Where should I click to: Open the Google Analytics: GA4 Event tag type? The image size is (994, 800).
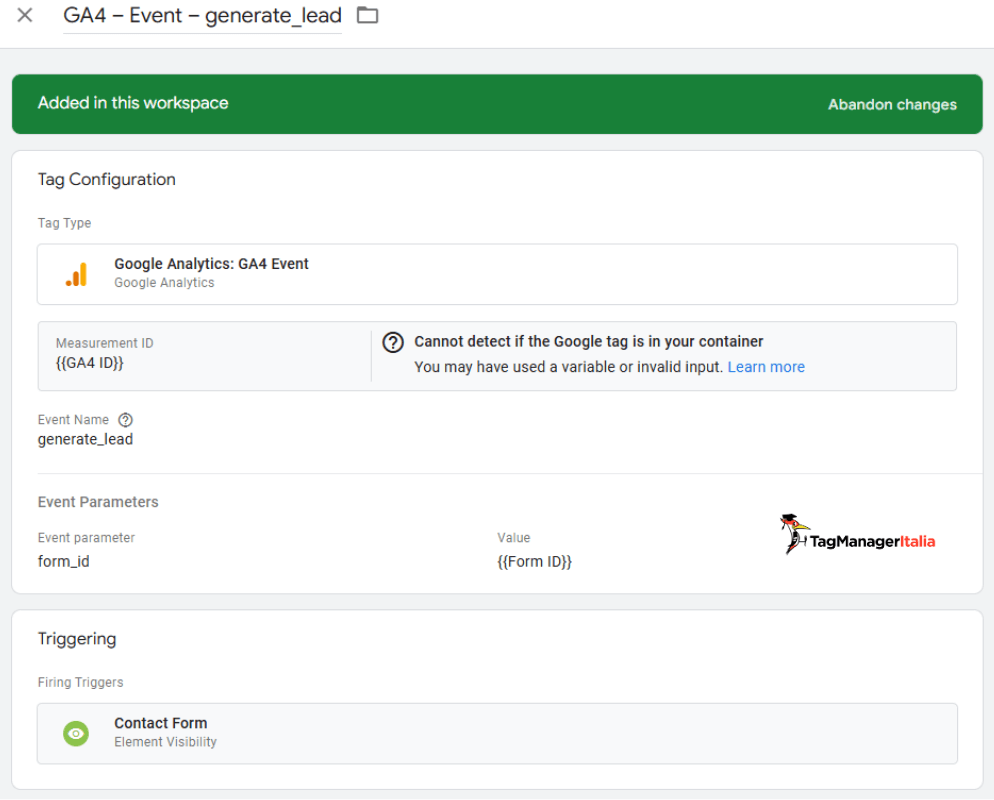coord(497,274)
